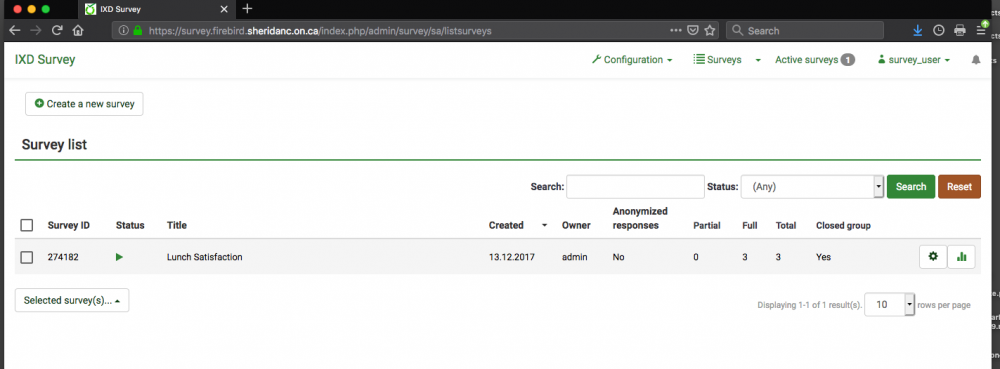Open new browser tab with plus
The height and width of the screenshot is (369, 1000).
point(248,9)
